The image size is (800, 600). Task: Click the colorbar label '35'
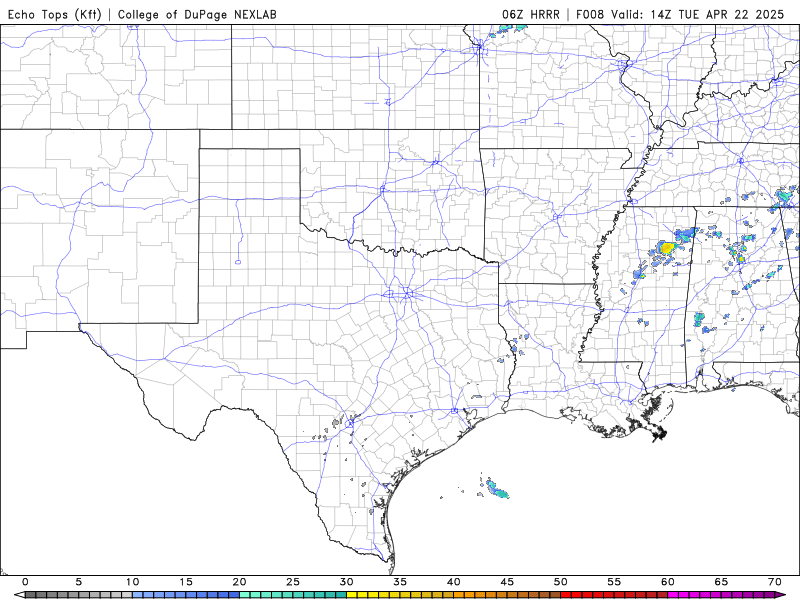tap(400, 582)
